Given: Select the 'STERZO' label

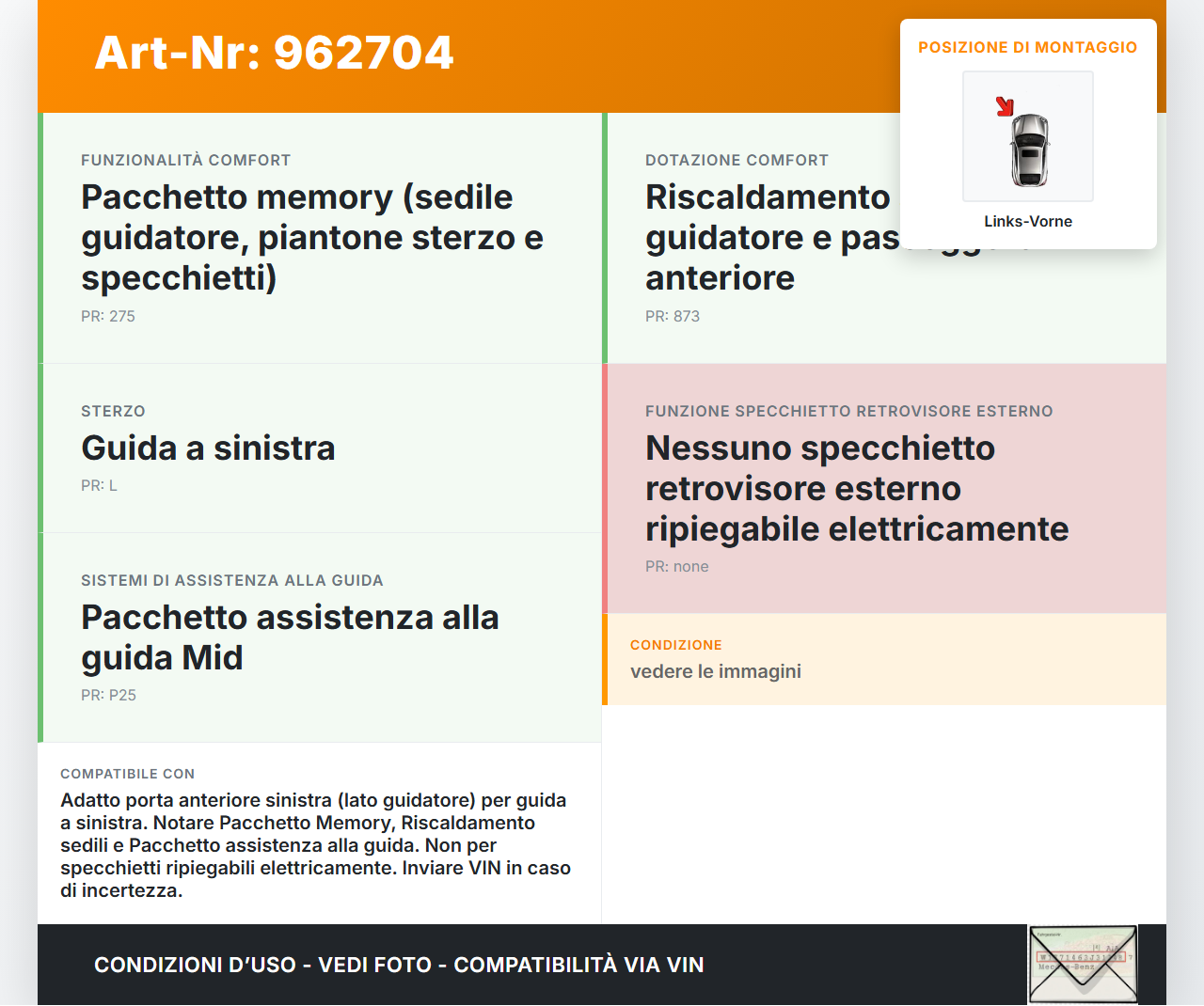Looking at the screenshot, I should [113, 411].
